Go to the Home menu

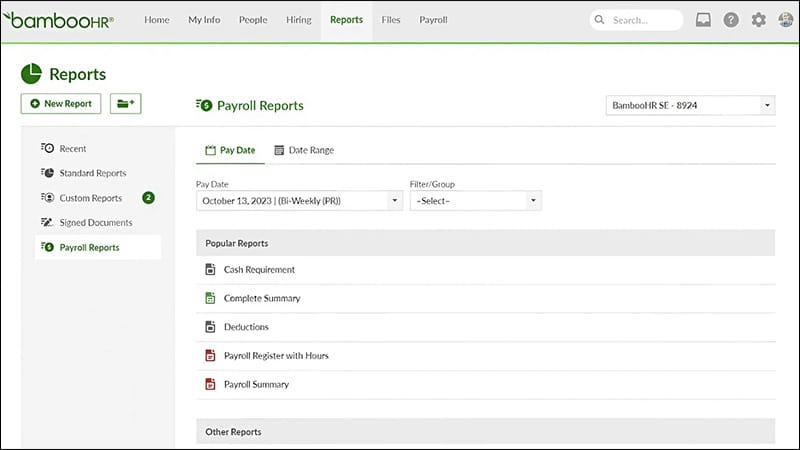pos(157,20)
